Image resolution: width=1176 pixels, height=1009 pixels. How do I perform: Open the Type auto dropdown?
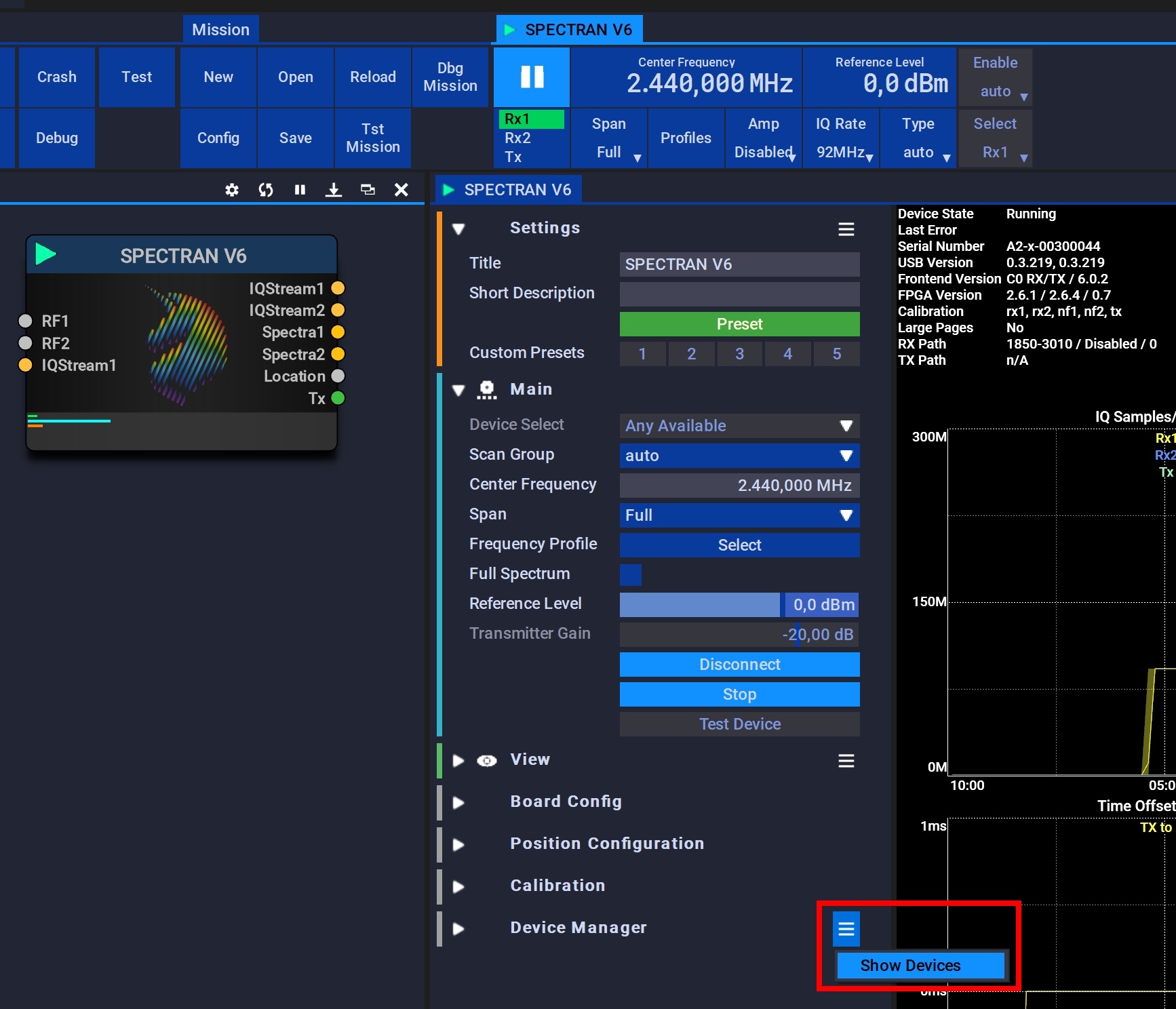pos(918,138)
